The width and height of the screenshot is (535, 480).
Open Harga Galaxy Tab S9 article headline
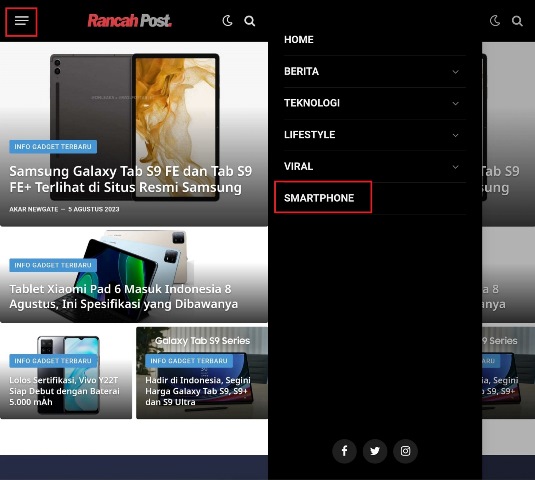(x=198, y=391)
